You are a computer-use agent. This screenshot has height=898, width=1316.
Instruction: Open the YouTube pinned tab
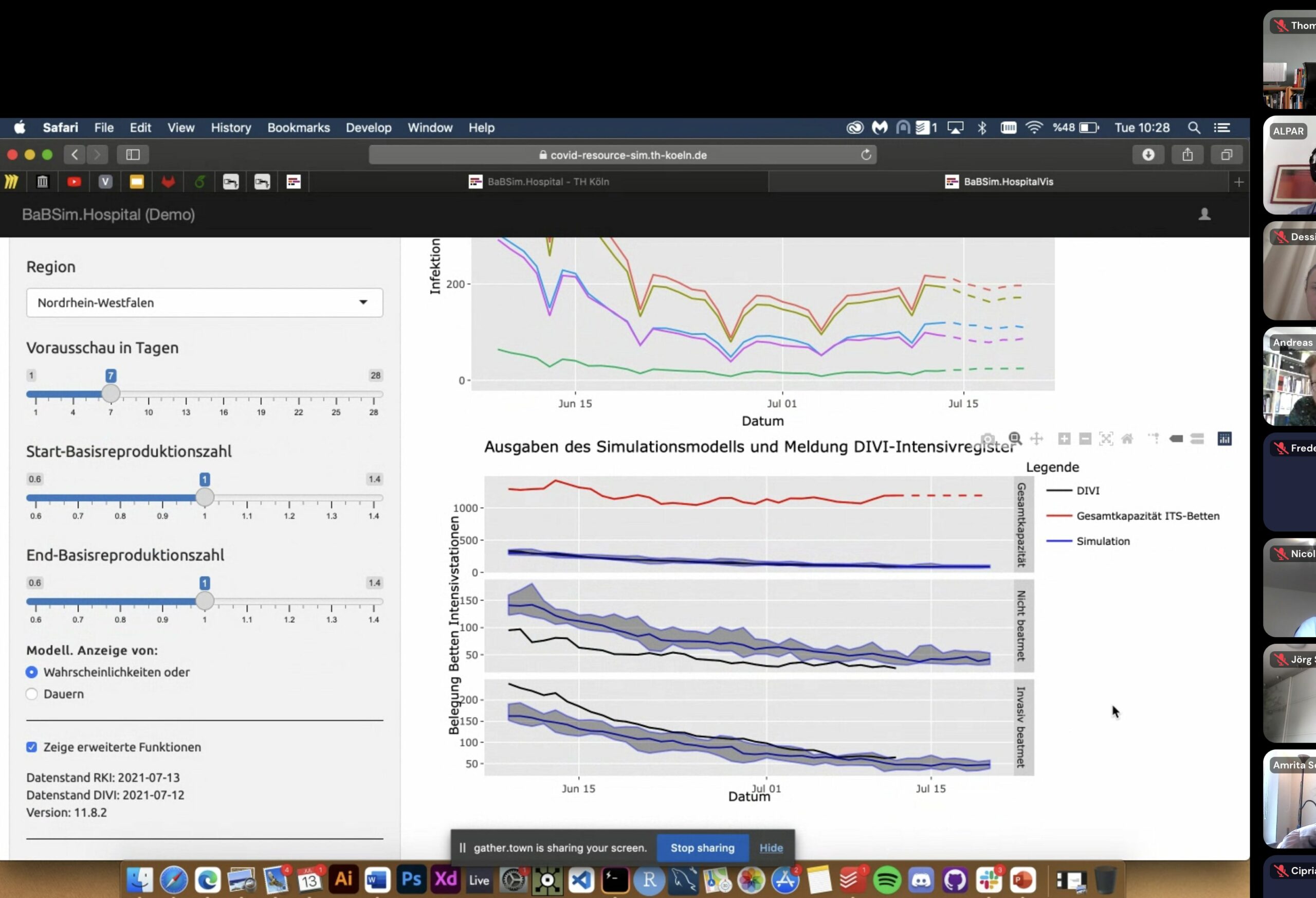[74, 182]
